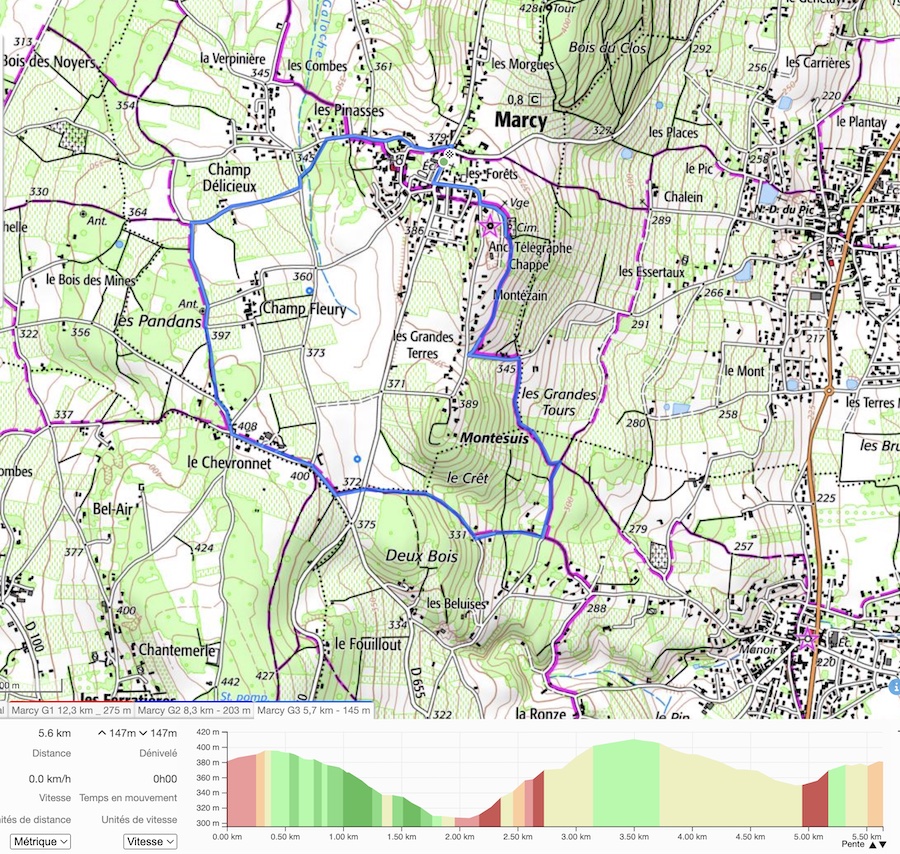The width and height of the screenshot is (900, 854).
Task: Click the 420 m elevation axis label
Action: click(x=207, y=732)
